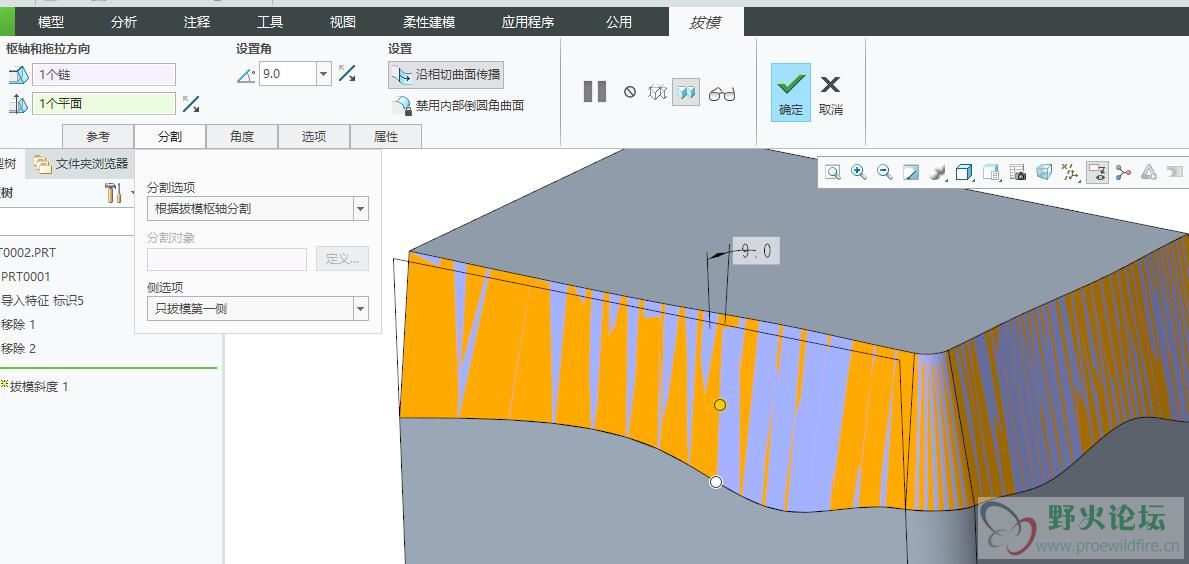Click the white drag handle on hinge curve
This screenshot has height=564, width=1189.
715,481
